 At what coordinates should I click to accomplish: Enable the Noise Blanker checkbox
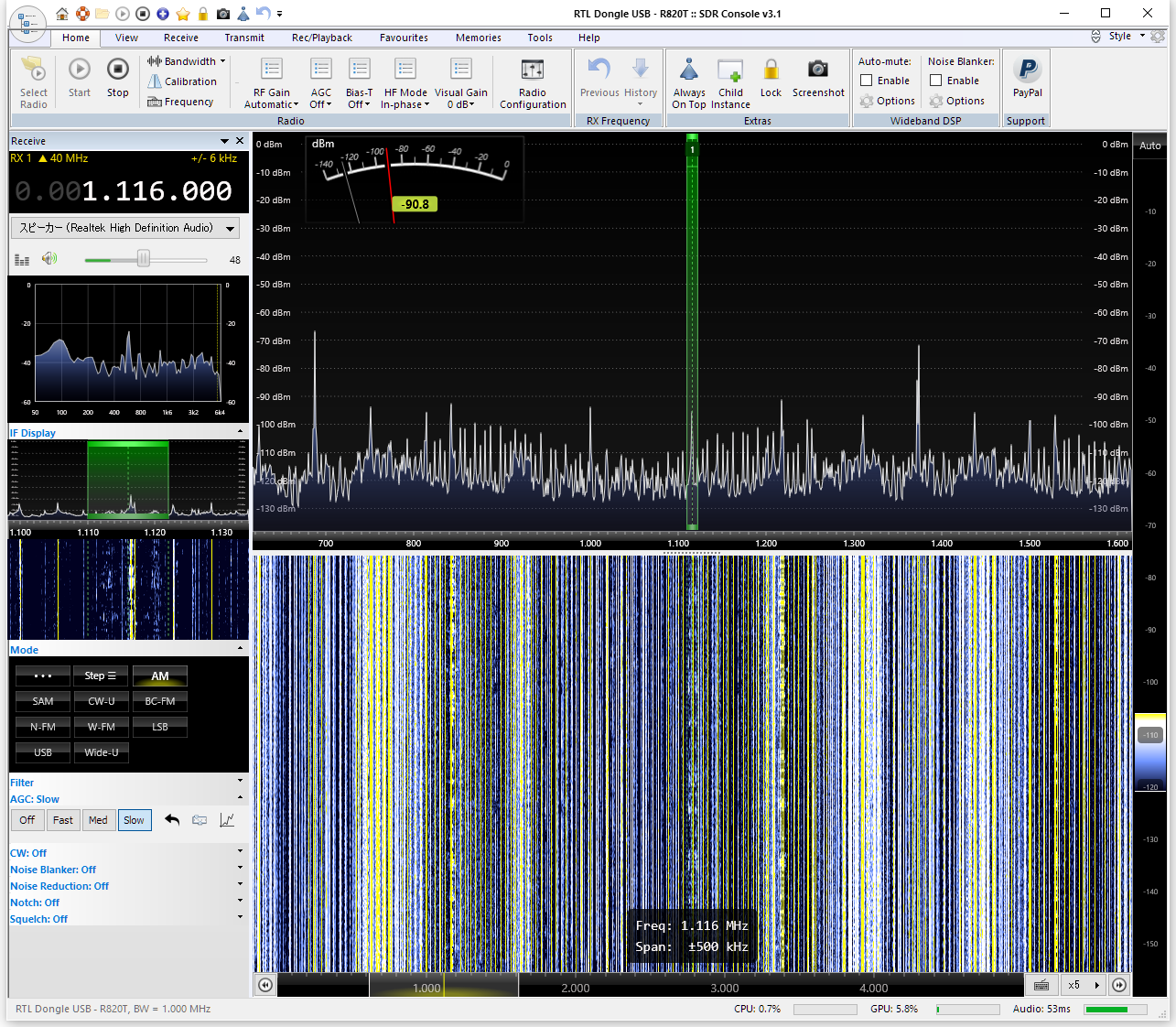(x=936, y=81)
